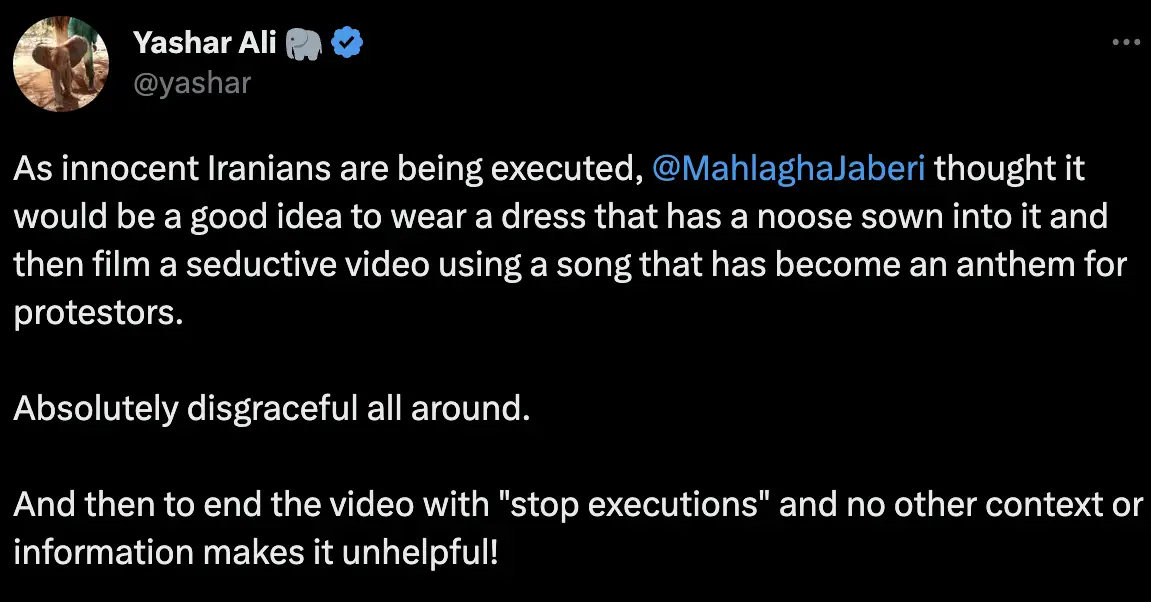The width and height of the screenshot is (1151, 602).
Task: Click the circular avatar showing an elephant photo
Action: 60,63
